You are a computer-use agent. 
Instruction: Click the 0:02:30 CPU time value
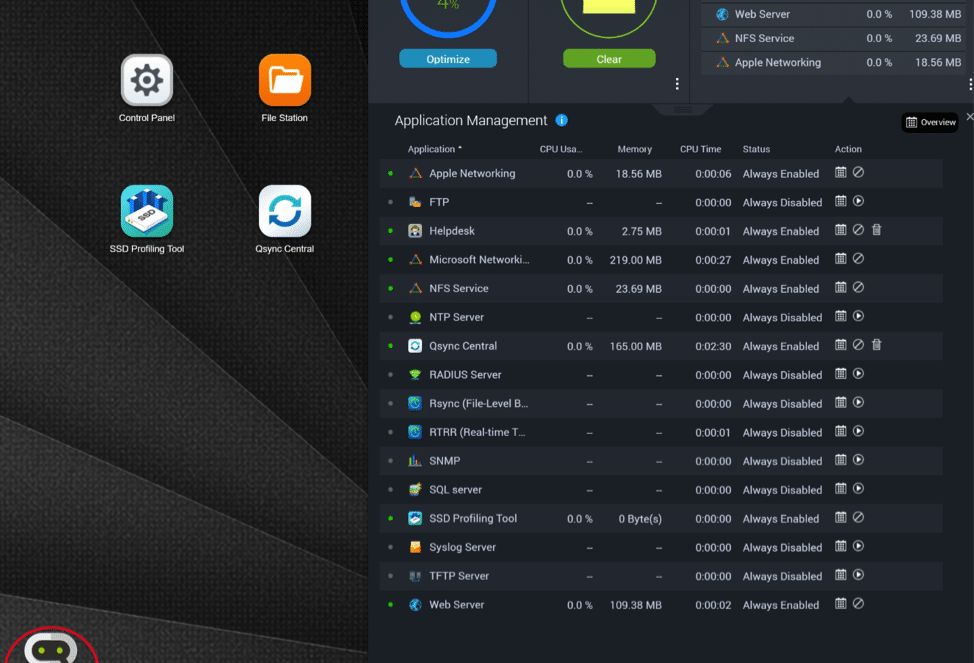[713, 346]
